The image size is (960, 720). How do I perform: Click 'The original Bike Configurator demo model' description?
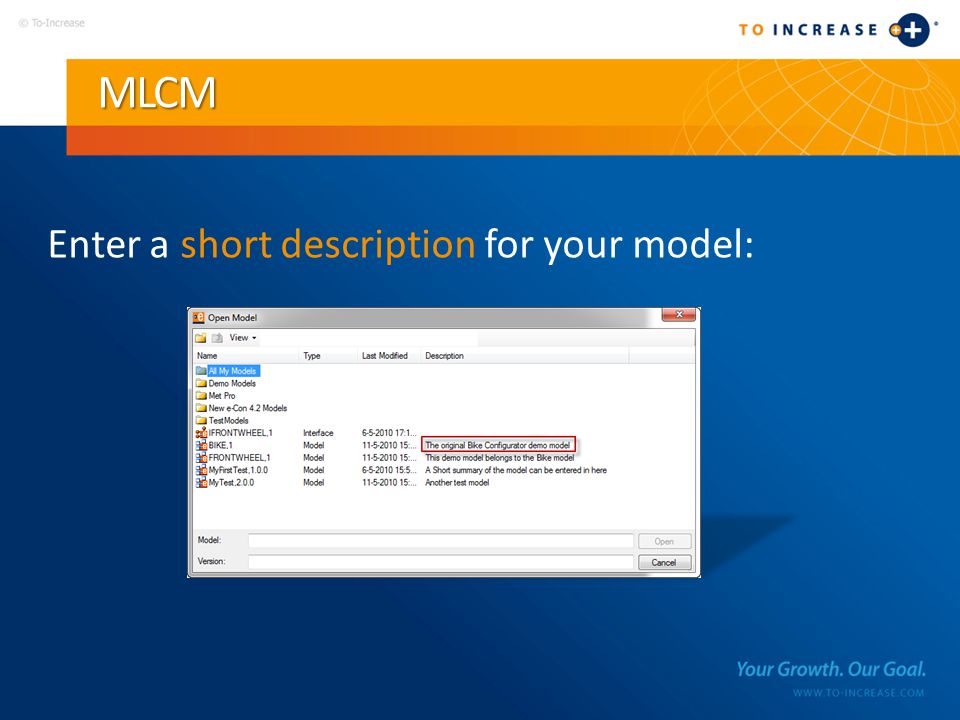(498, 445)
